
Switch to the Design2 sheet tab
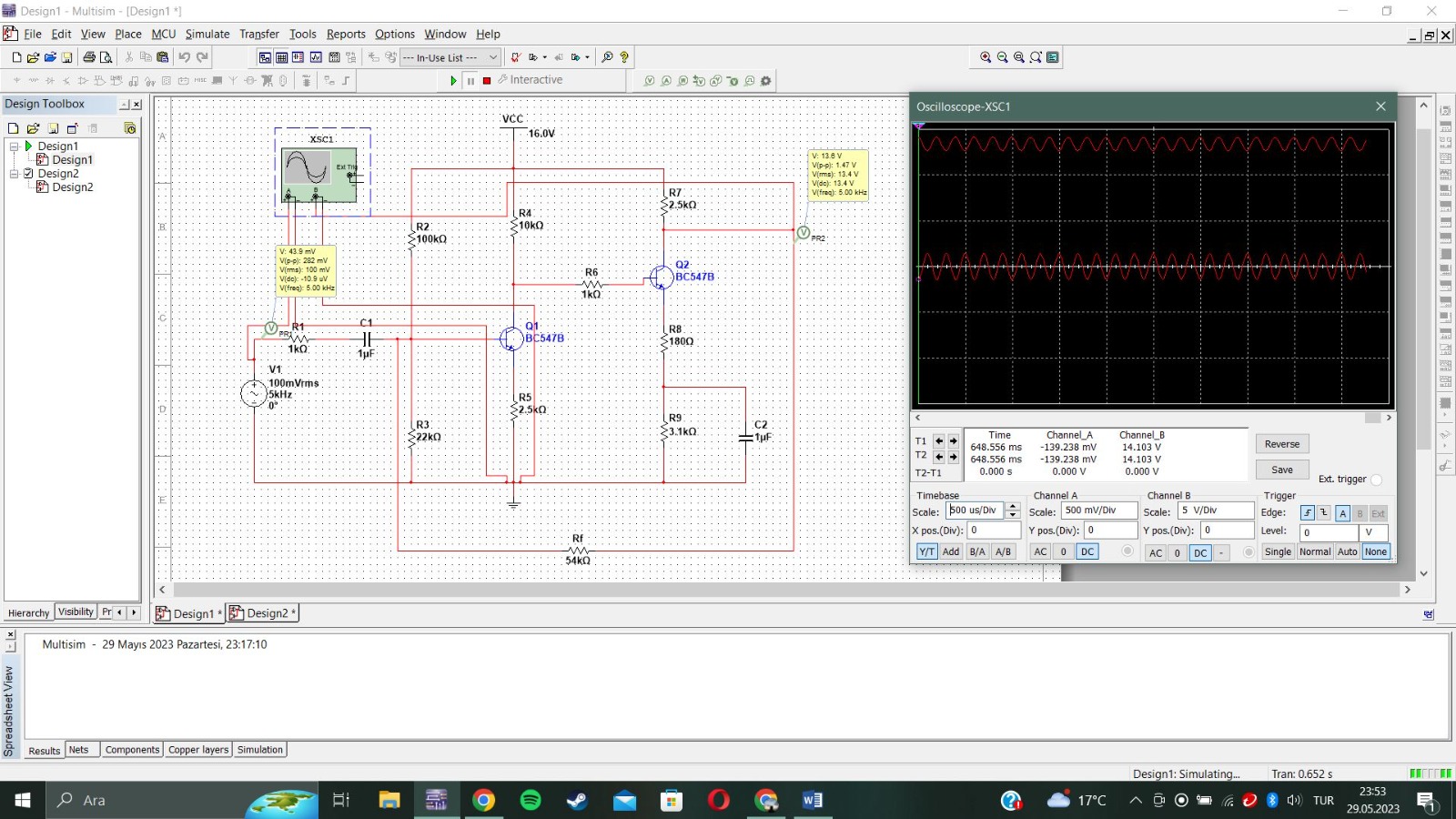tap(262, 613)
